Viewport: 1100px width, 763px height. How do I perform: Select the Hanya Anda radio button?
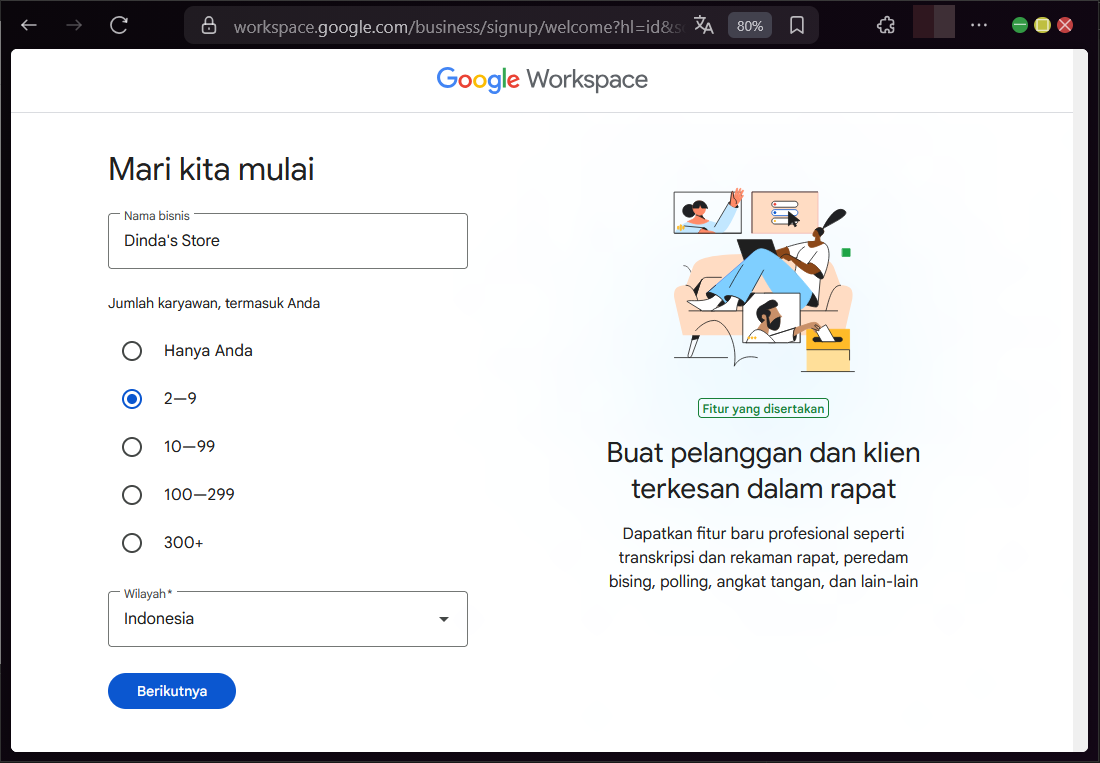pos(132,351)
